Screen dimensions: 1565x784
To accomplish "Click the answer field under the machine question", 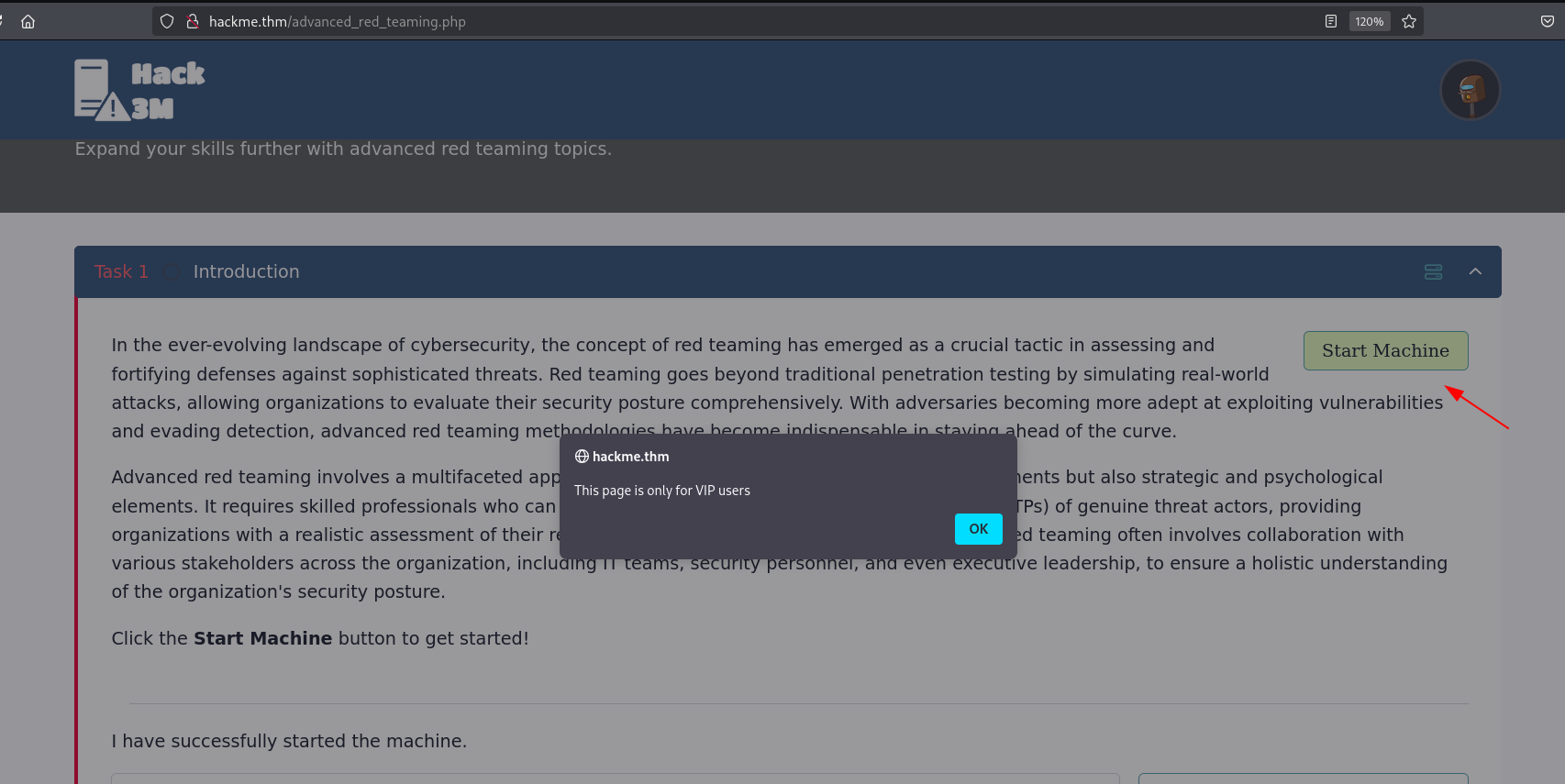I will [615, 778].
